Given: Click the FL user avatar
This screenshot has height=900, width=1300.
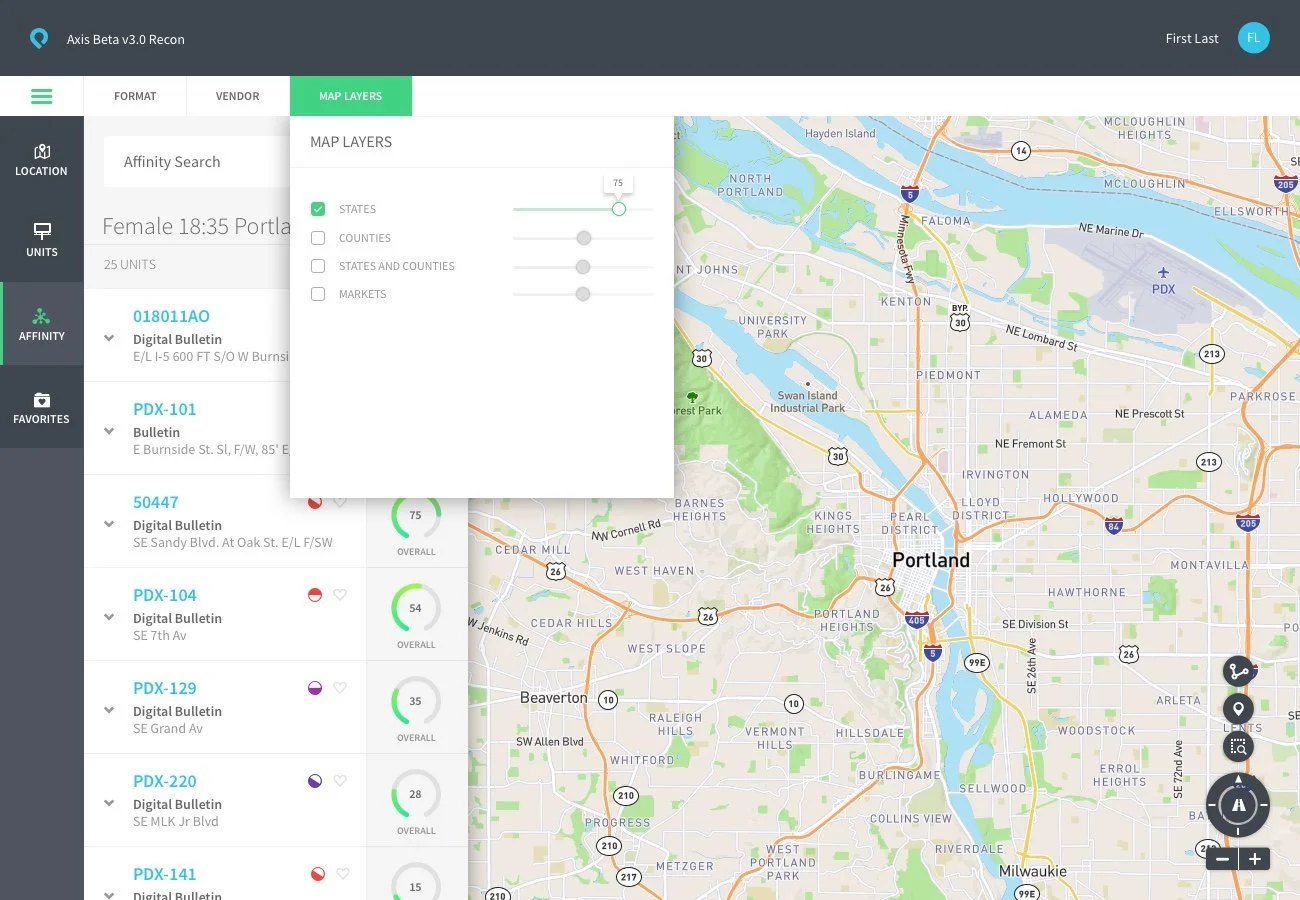Looking at the screenshot, I should pyautogui.click(x=1253, y=38).
